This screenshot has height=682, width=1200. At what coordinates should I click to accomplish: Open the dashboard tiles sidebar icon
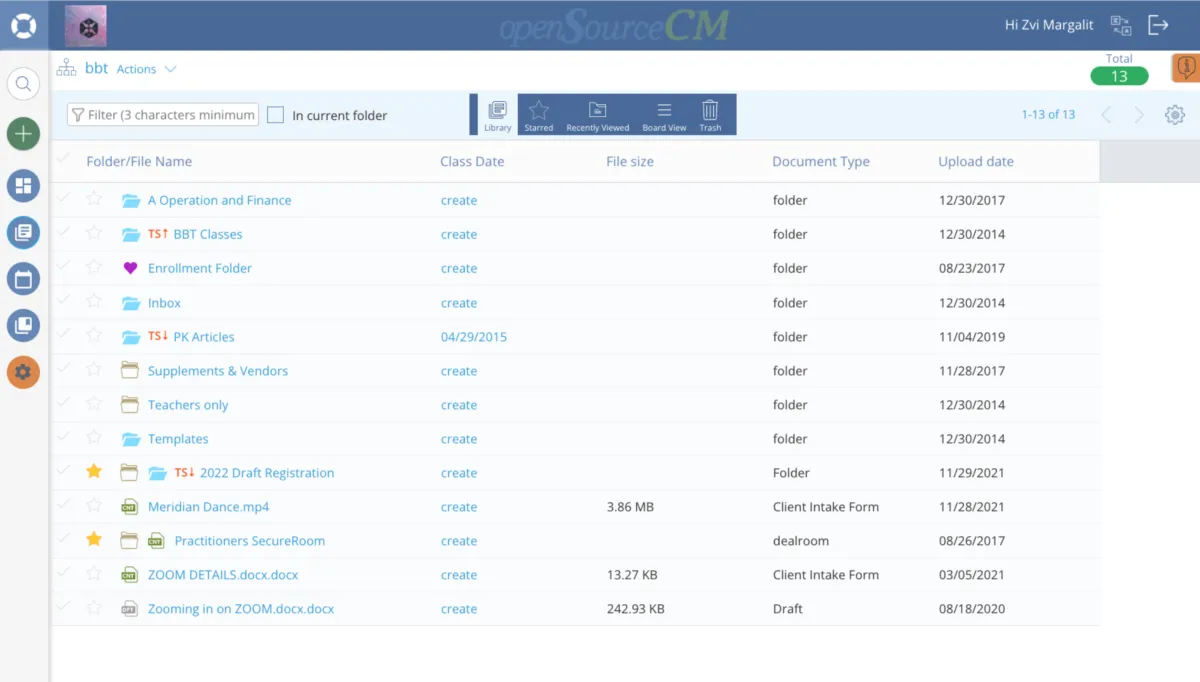coord(23,185)
